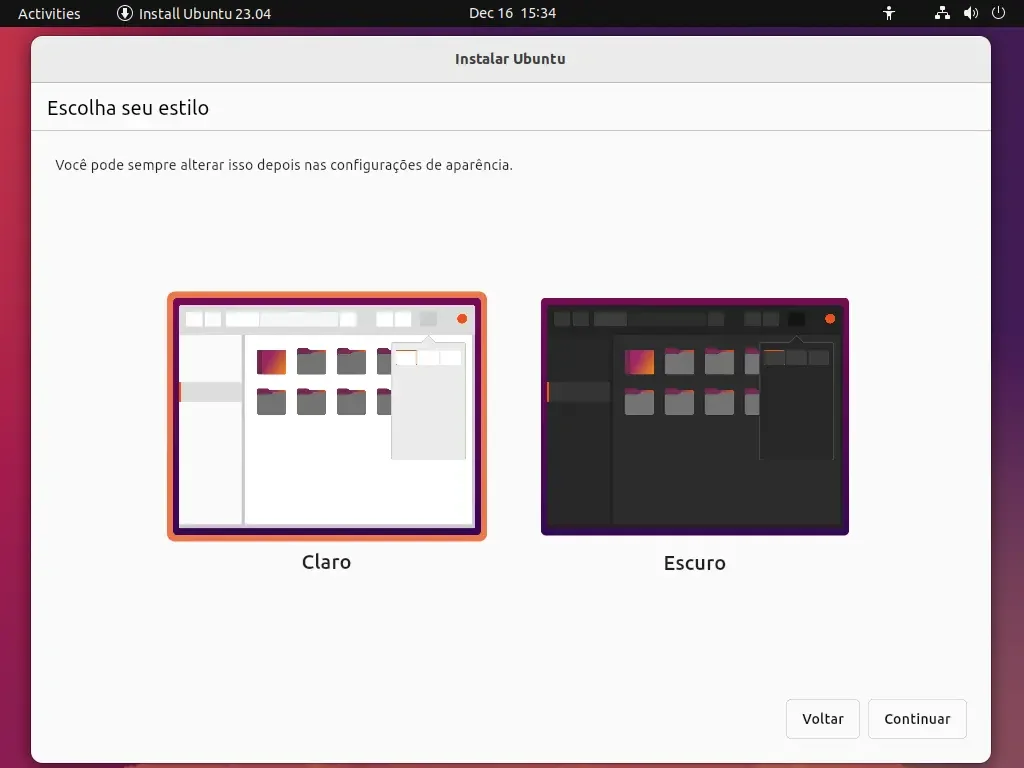The image size is (1024, 768).
Task: Select the Claro light theme thumbnail
Action: [327, 417]
